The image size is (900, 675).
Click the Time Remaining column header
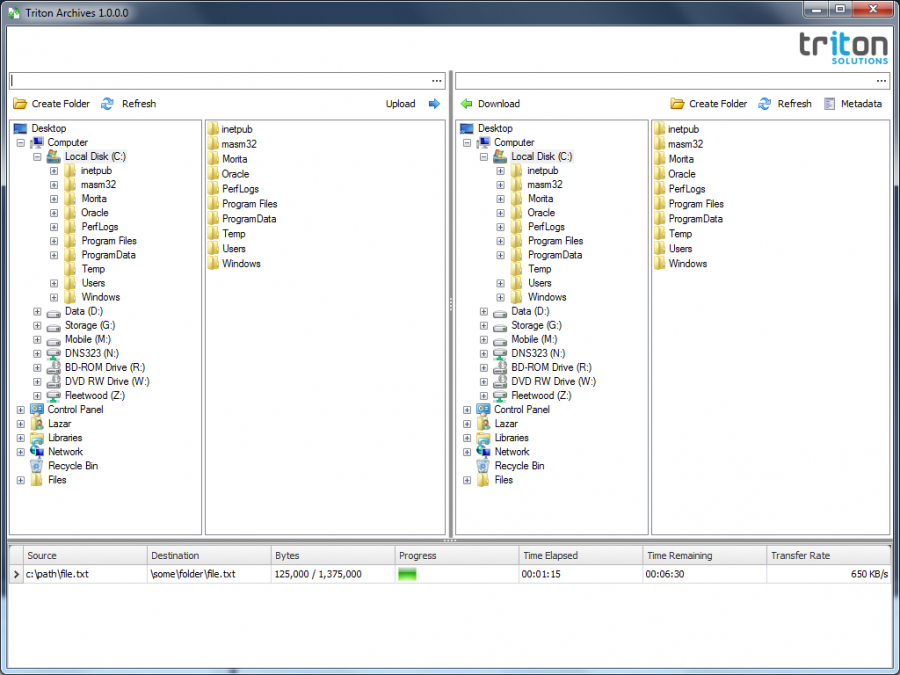[x=705, y=556]
